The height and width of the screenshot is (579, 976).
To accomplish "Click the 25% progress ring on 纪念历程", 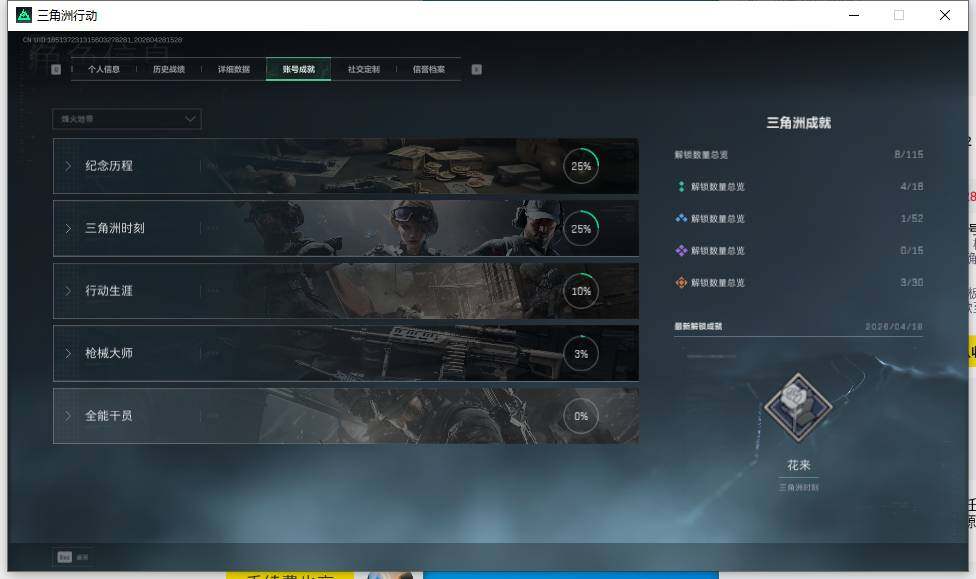I will pyautogui.click(x=581, y=166).
